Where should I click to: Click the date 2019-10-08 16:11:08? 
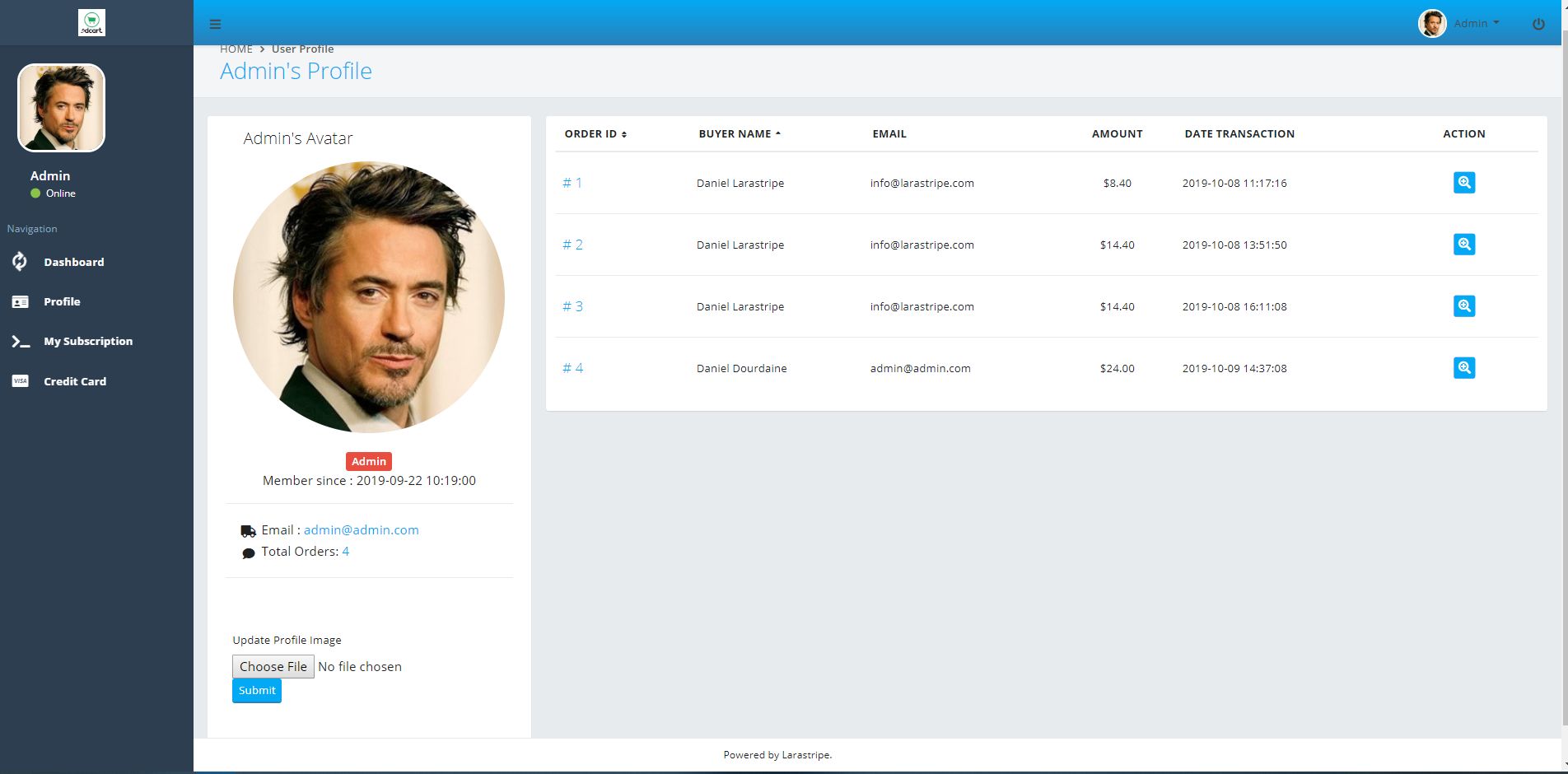click(1234, 306)
